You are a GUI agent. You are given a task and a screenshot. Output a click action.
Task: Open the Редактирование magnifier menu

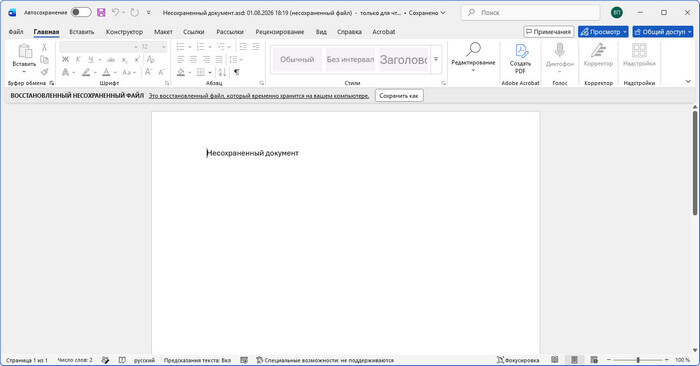point(473,57)
